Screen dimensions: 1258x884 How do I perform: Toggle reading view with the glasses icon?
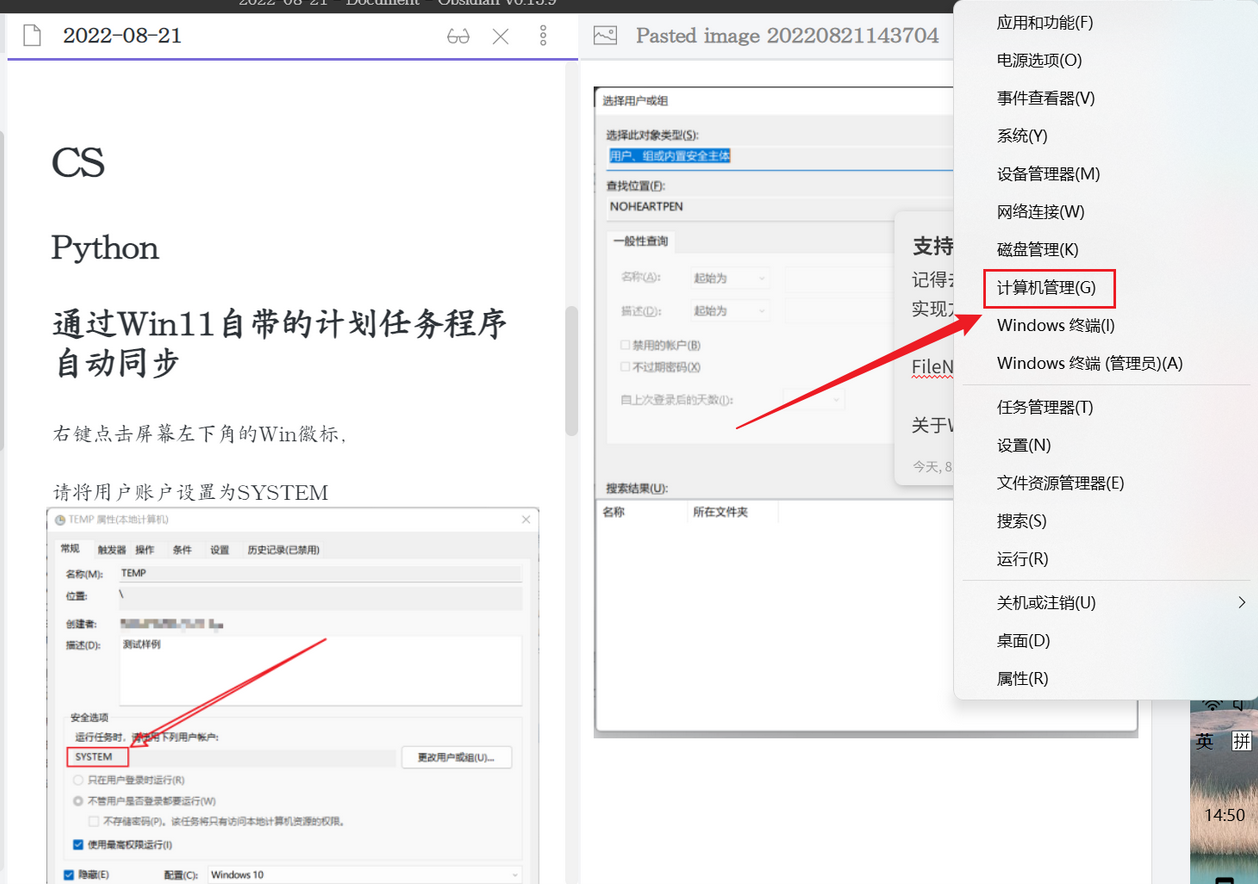click(x=458, y=37)
